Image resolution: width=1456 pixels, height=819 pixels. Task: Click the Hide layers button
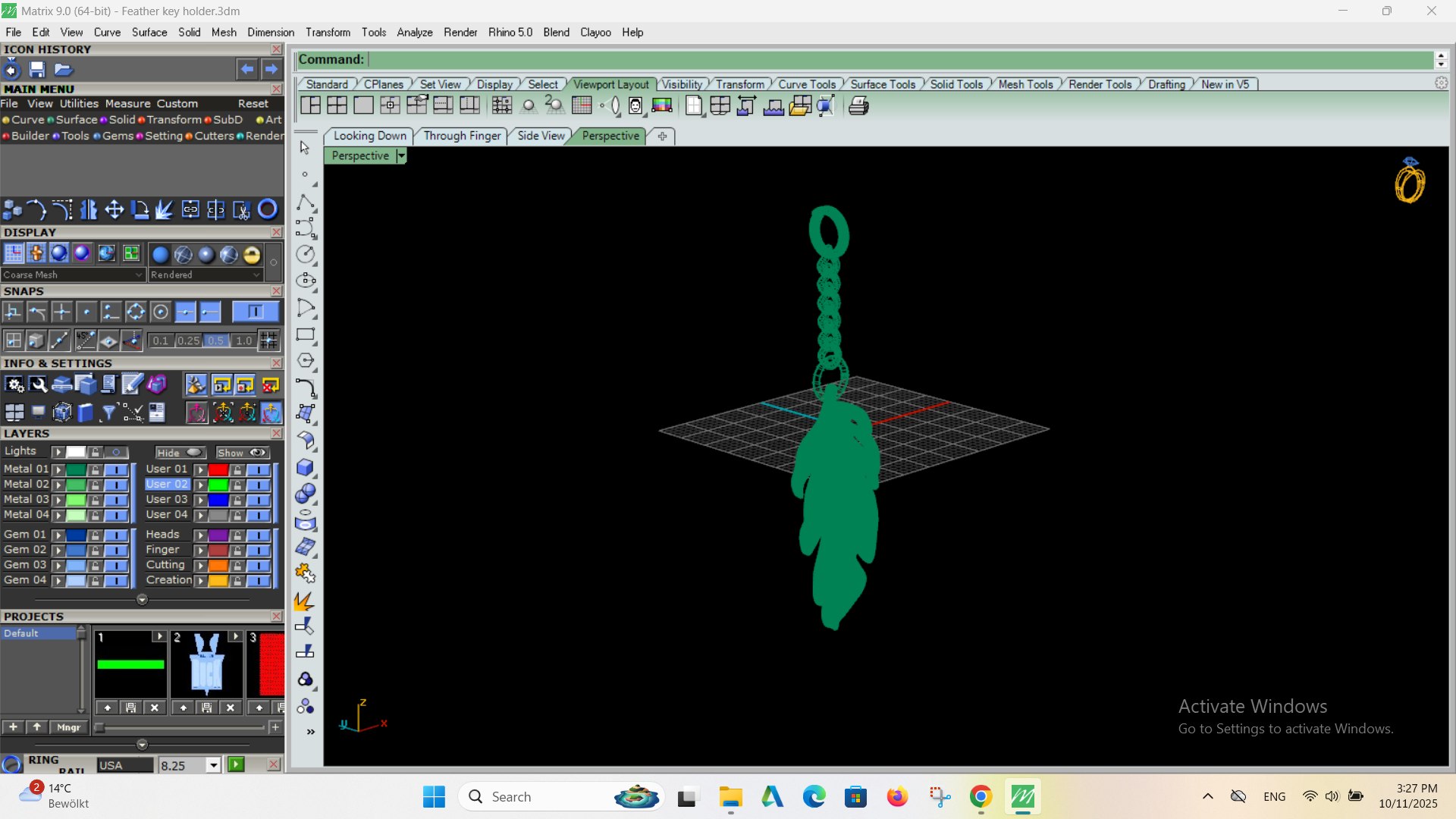(x=180, y=453)
